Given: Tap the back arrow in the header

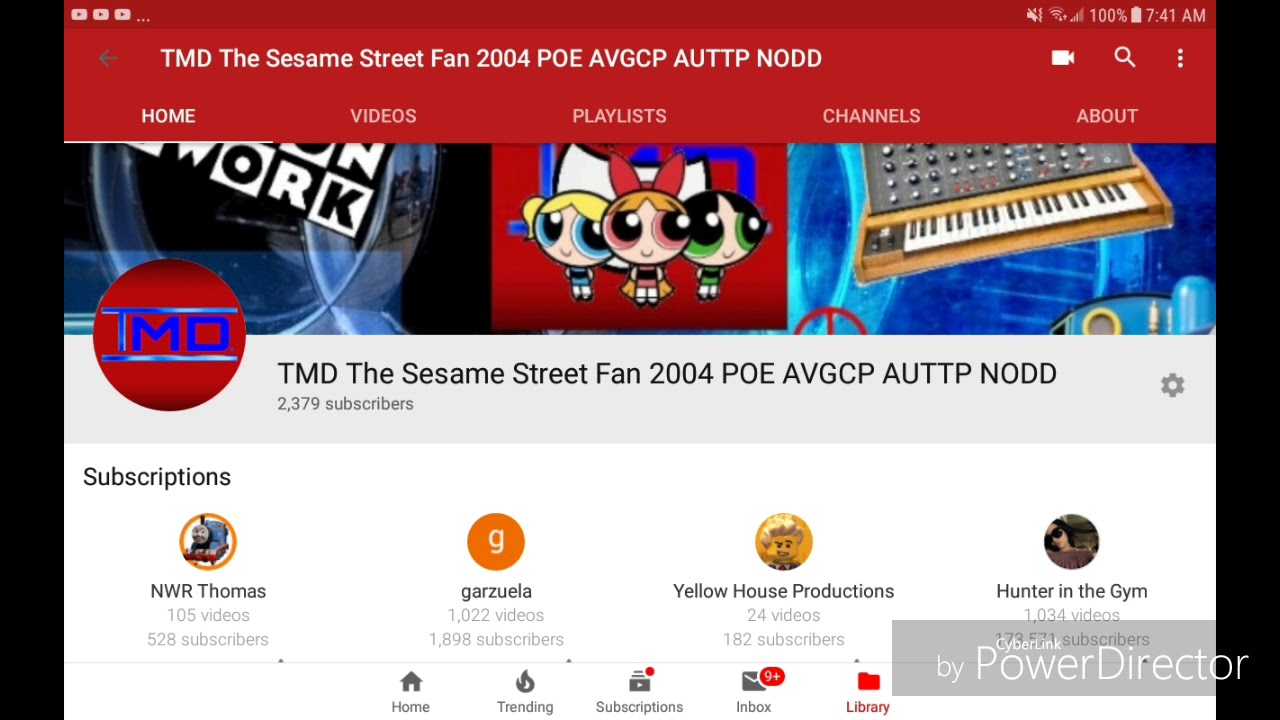Looking at the screenshot, I should (x=107, y=59).
